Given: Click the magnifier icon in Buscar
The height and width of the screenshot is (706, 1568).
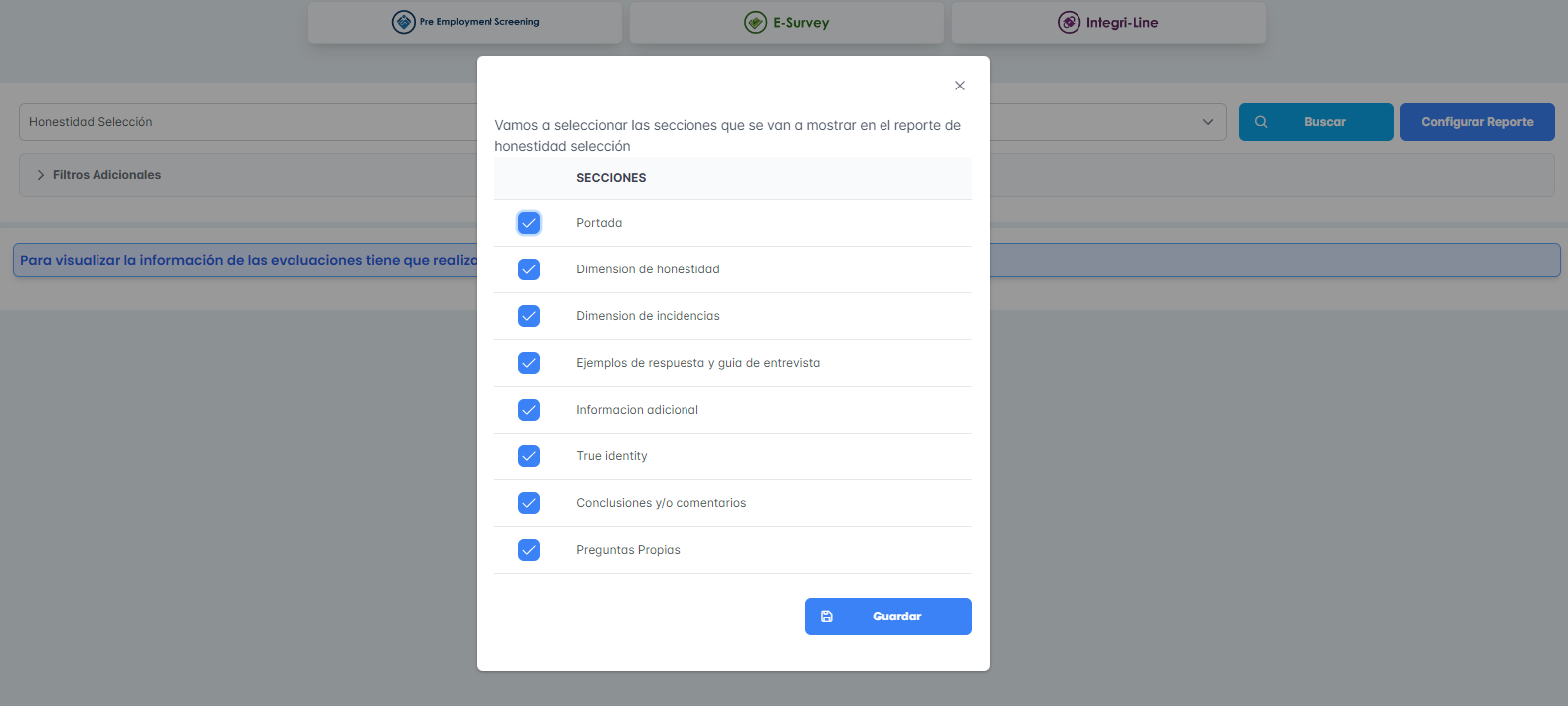Looking at the screenshot, I should [1261, 122].
